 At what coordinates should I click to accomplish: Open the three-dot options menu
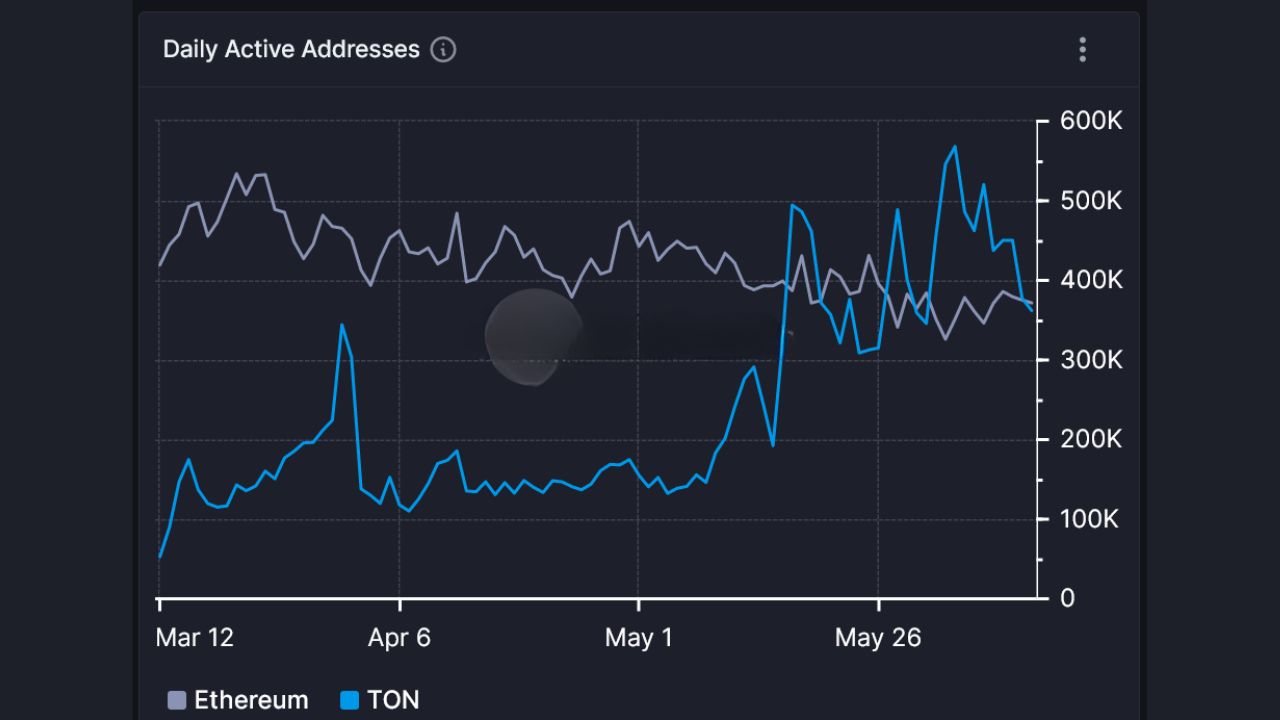point(1082,49)
